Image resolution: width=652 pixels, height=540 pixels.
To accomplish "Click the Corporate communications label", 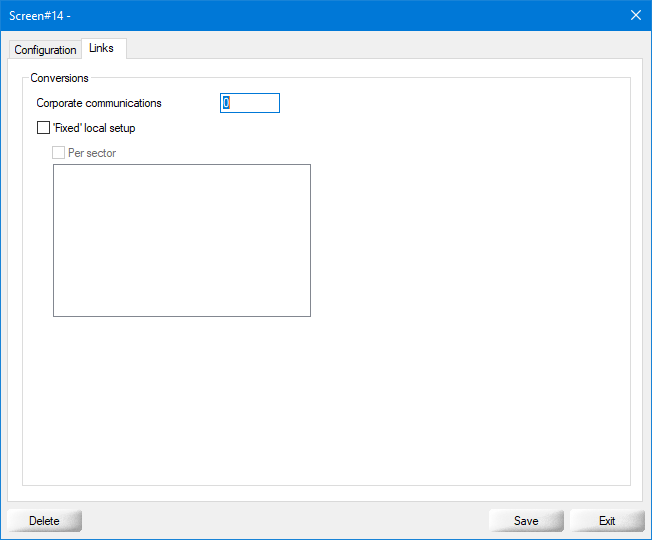I will 99,103.
